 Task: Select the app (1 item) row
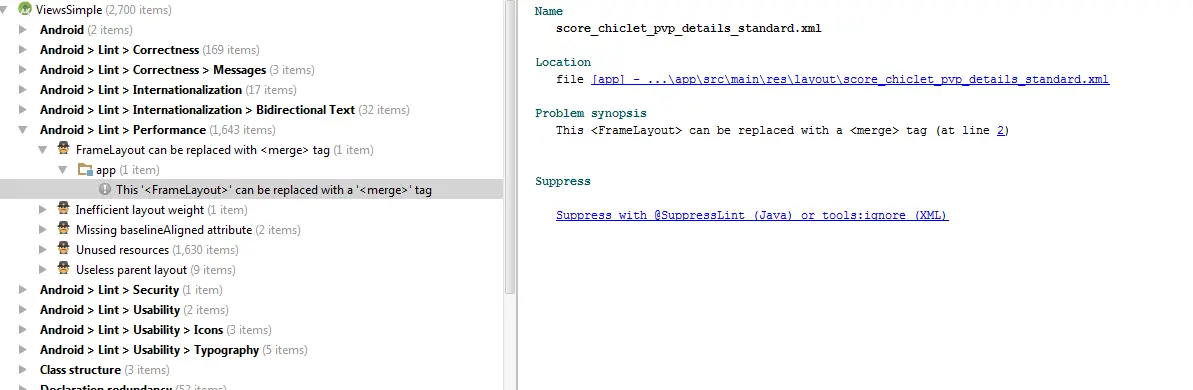coord(128,170)
